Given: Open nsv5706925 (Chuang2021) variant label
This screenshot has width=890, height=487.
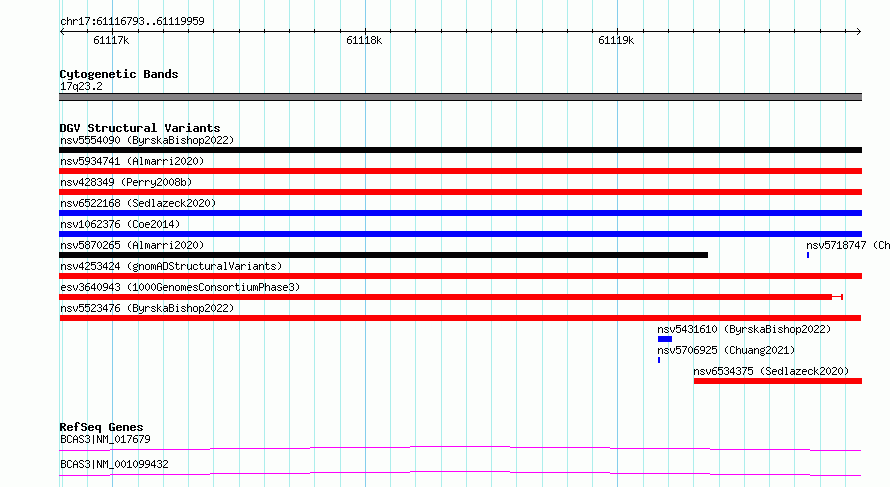Looking at the screenshot, I should (726, 350).
